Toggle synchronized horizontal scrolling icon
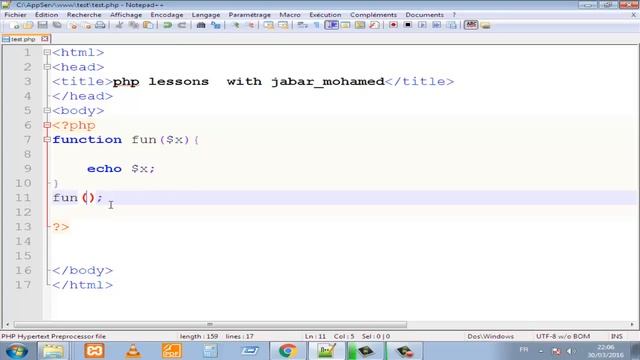The width and height of the screenshot is (640, 360). [283, 25]
